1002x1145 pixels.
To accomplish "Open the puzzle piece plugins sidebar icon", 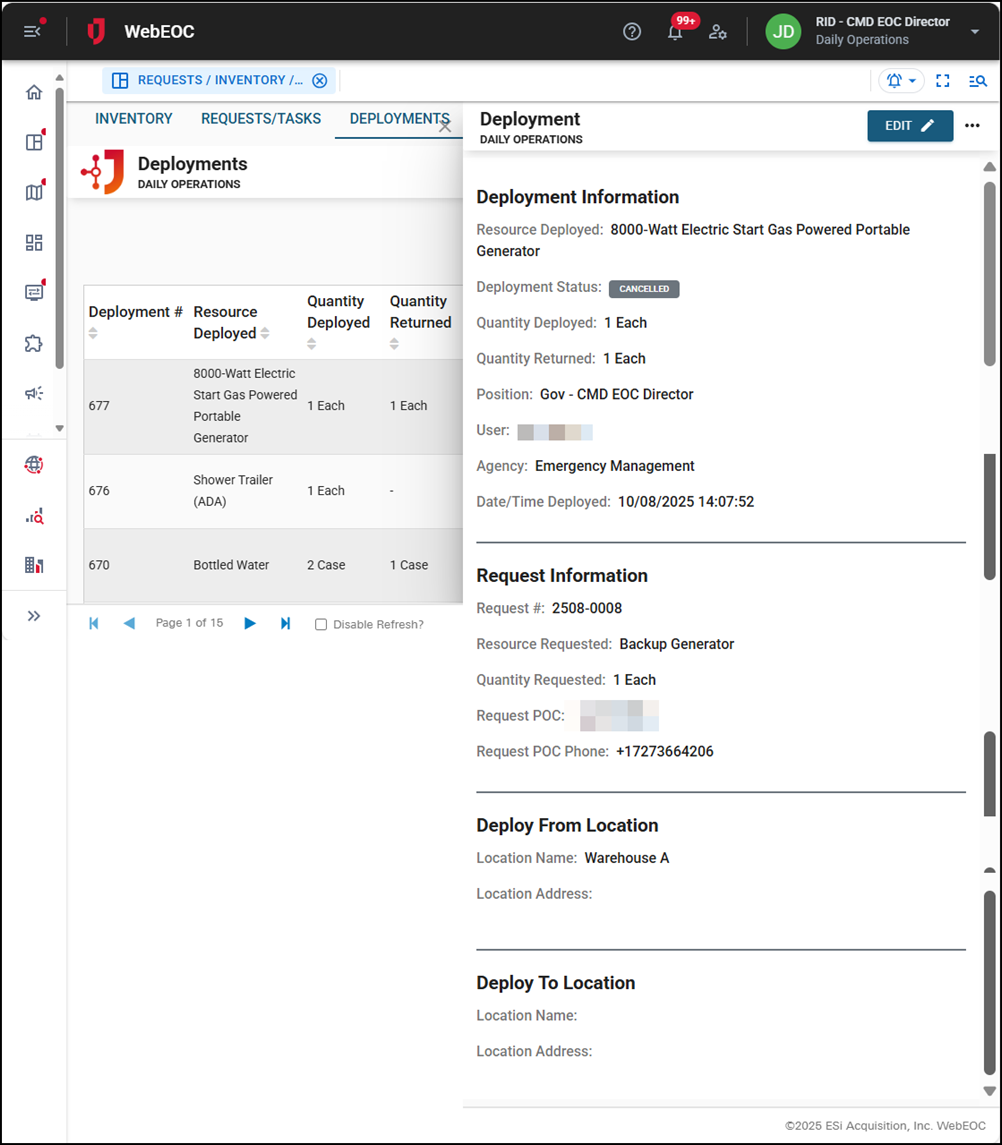I will pos(34,343).
